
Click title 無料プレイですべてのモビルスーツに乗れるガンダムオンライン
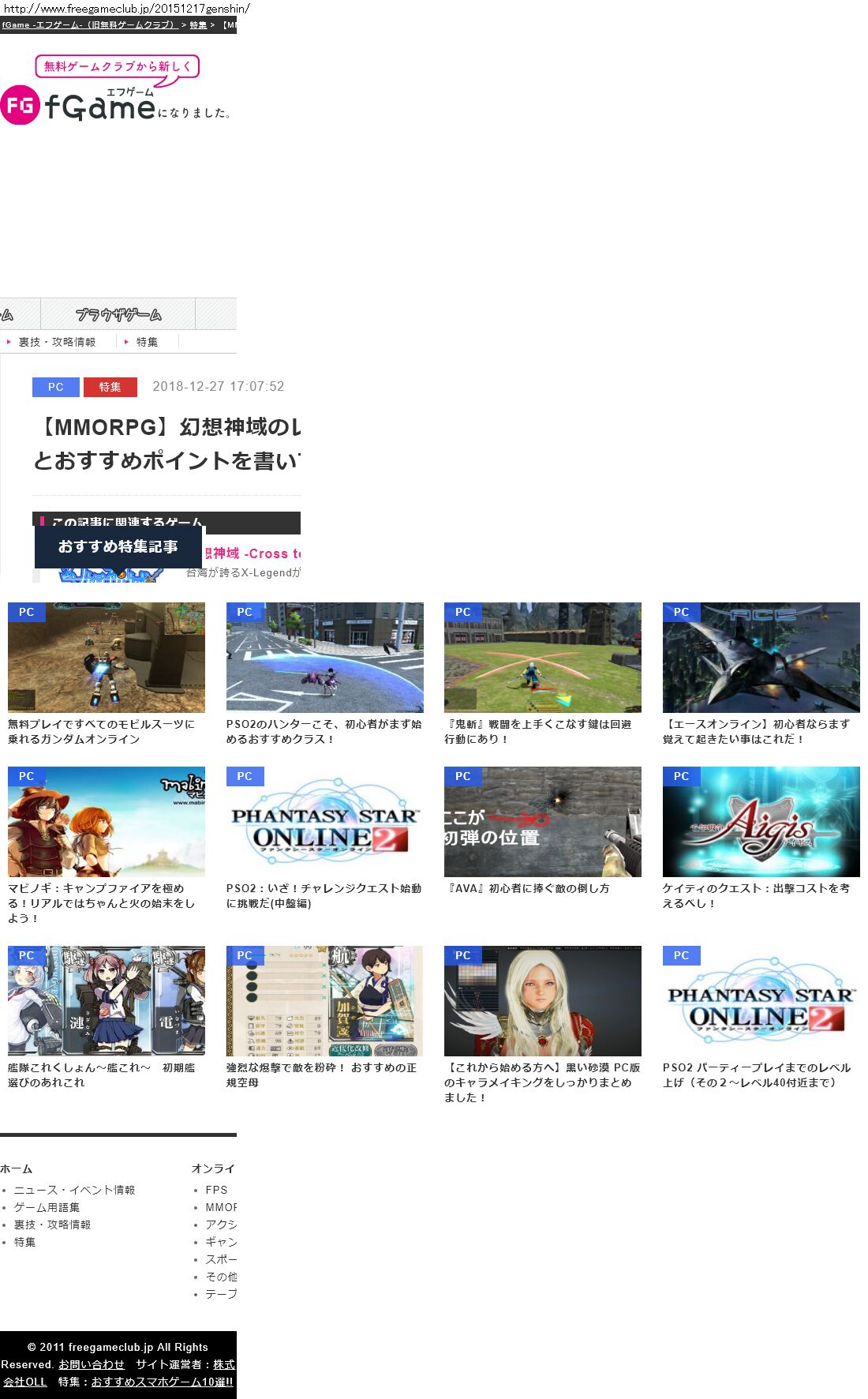102,732
